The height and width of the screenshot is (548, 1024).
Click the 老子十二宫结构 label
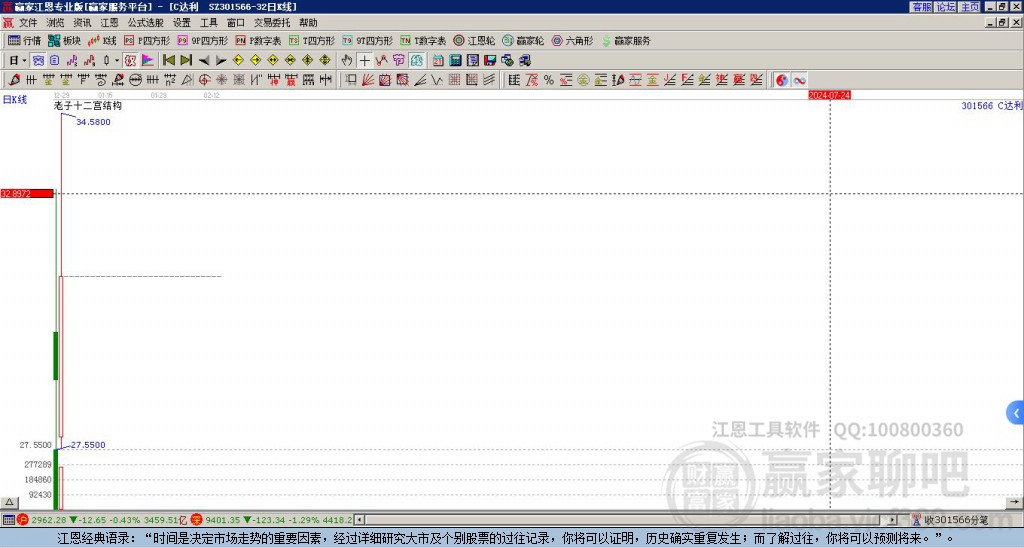tap(88, 105)
